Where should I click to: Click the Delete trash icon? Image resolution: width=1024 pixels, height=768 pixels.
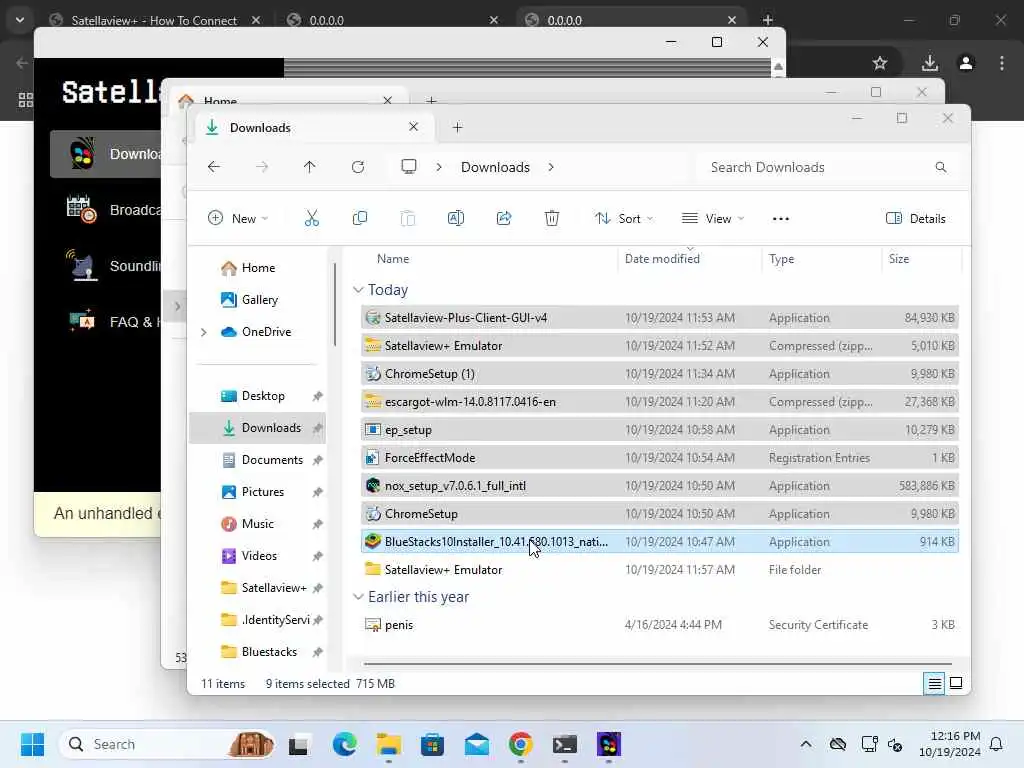tap(552, 218)
